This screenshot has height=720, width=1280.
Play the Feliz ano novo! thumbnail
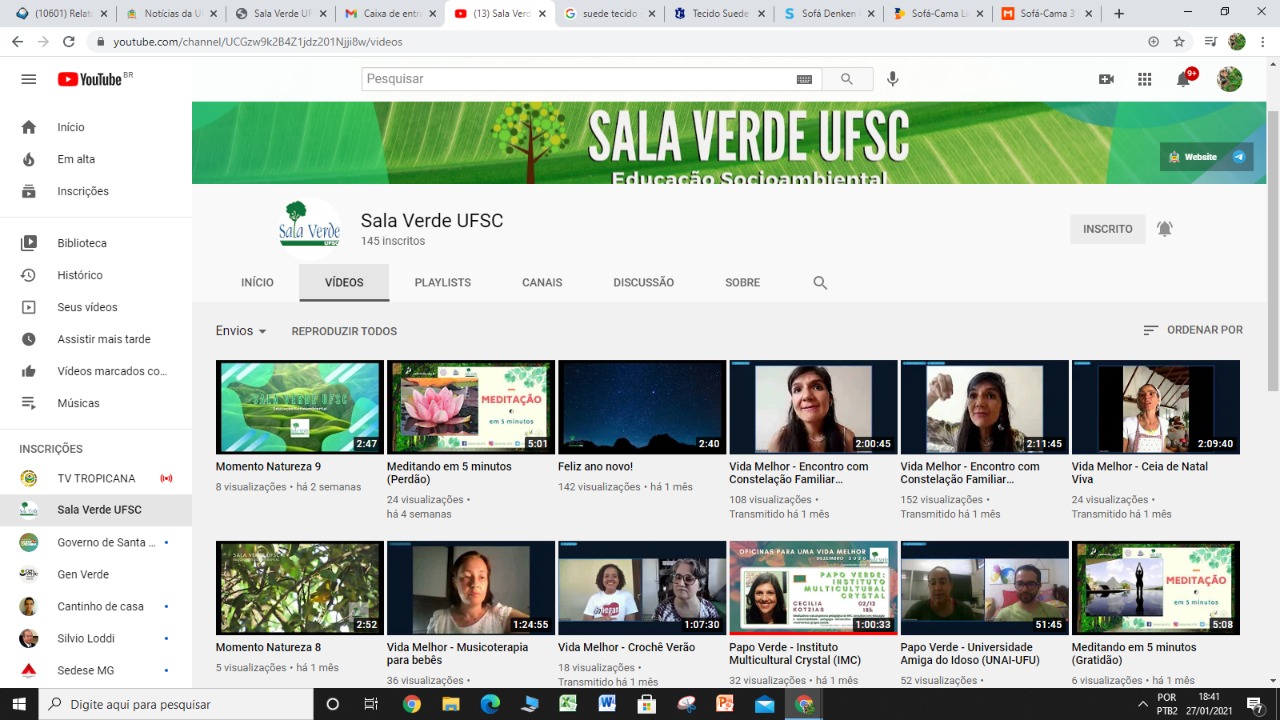point(642,407)
